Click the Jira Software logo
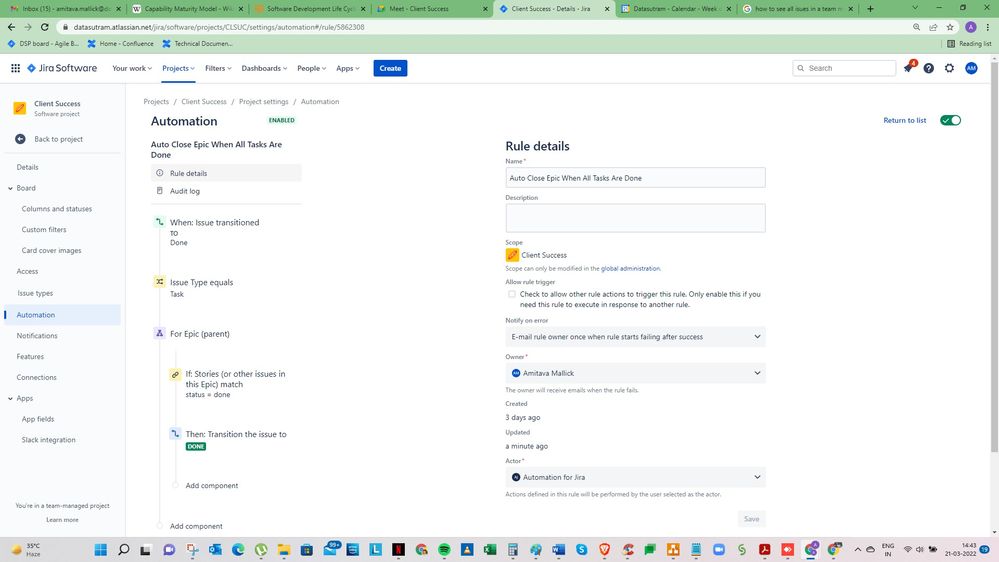This screenshot has height=562, width=999. [x=62, y=68]
